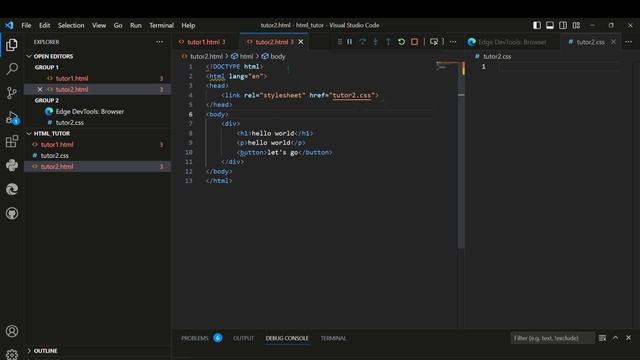This screenshot has width=640, height=360.
Task: Follow the tutor2.css href link in code
Action: point(352,96)
